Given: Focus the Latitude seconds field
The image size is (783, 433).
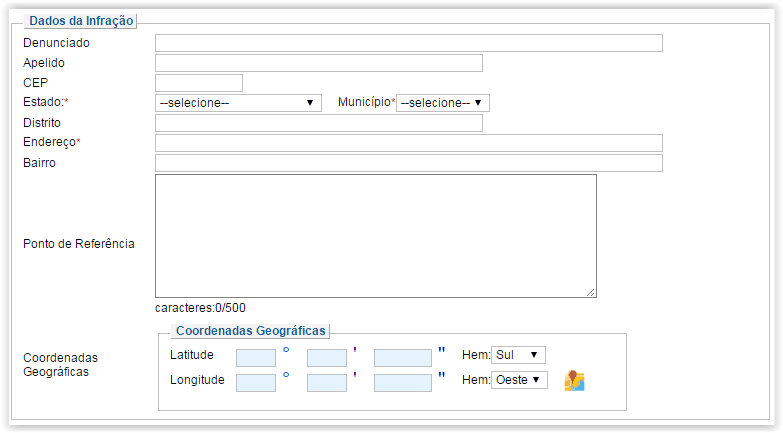Looking at the screenshot, I should coord(402,358).
